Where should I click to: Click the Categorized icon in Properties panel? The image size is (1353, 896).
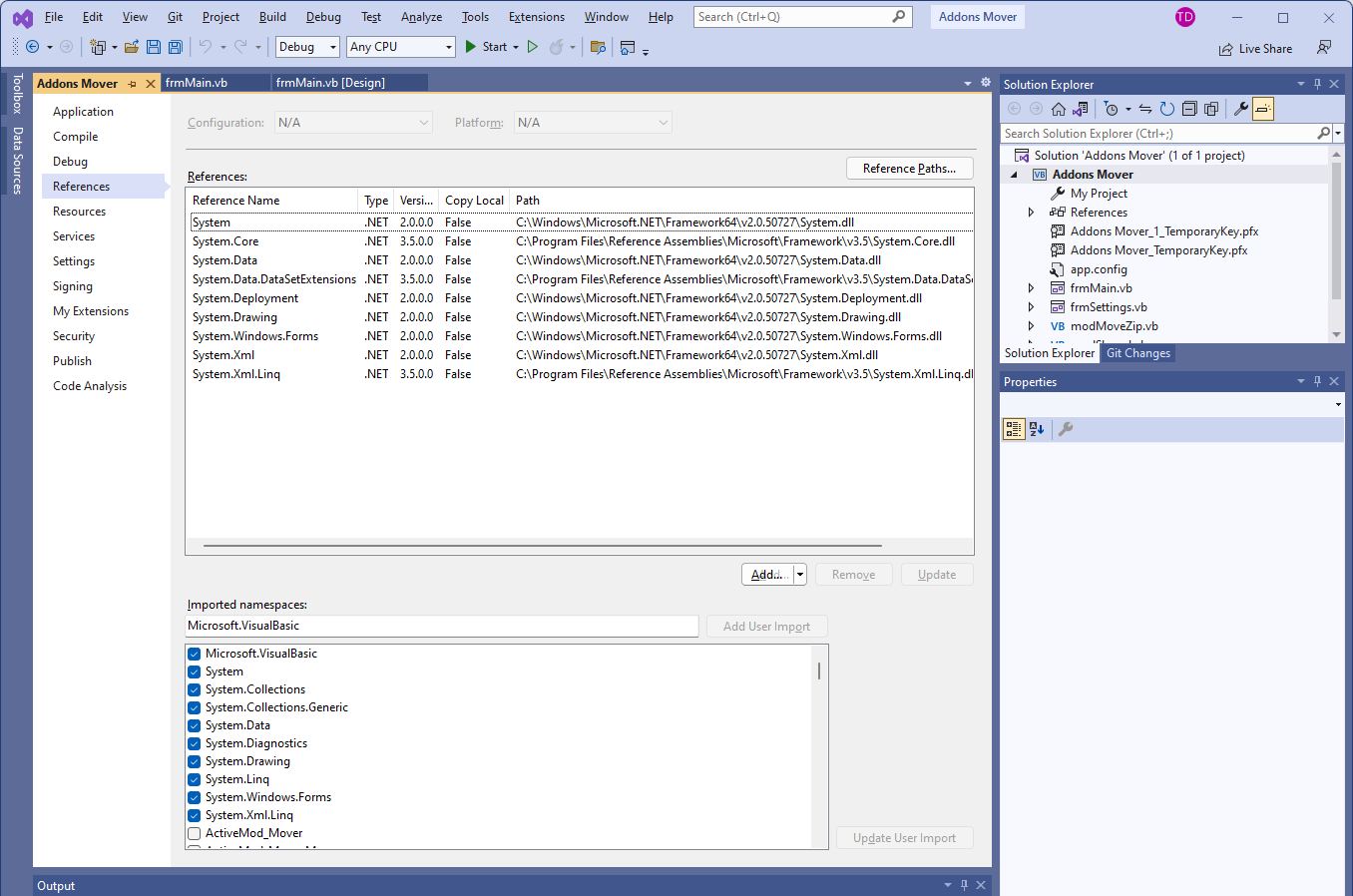pos(1014,429)
